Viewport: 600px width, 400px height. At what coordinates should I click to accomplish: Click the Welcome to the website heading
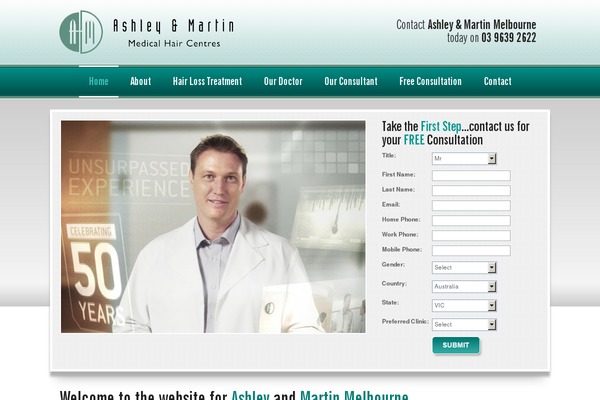click(x=234, y=395)
